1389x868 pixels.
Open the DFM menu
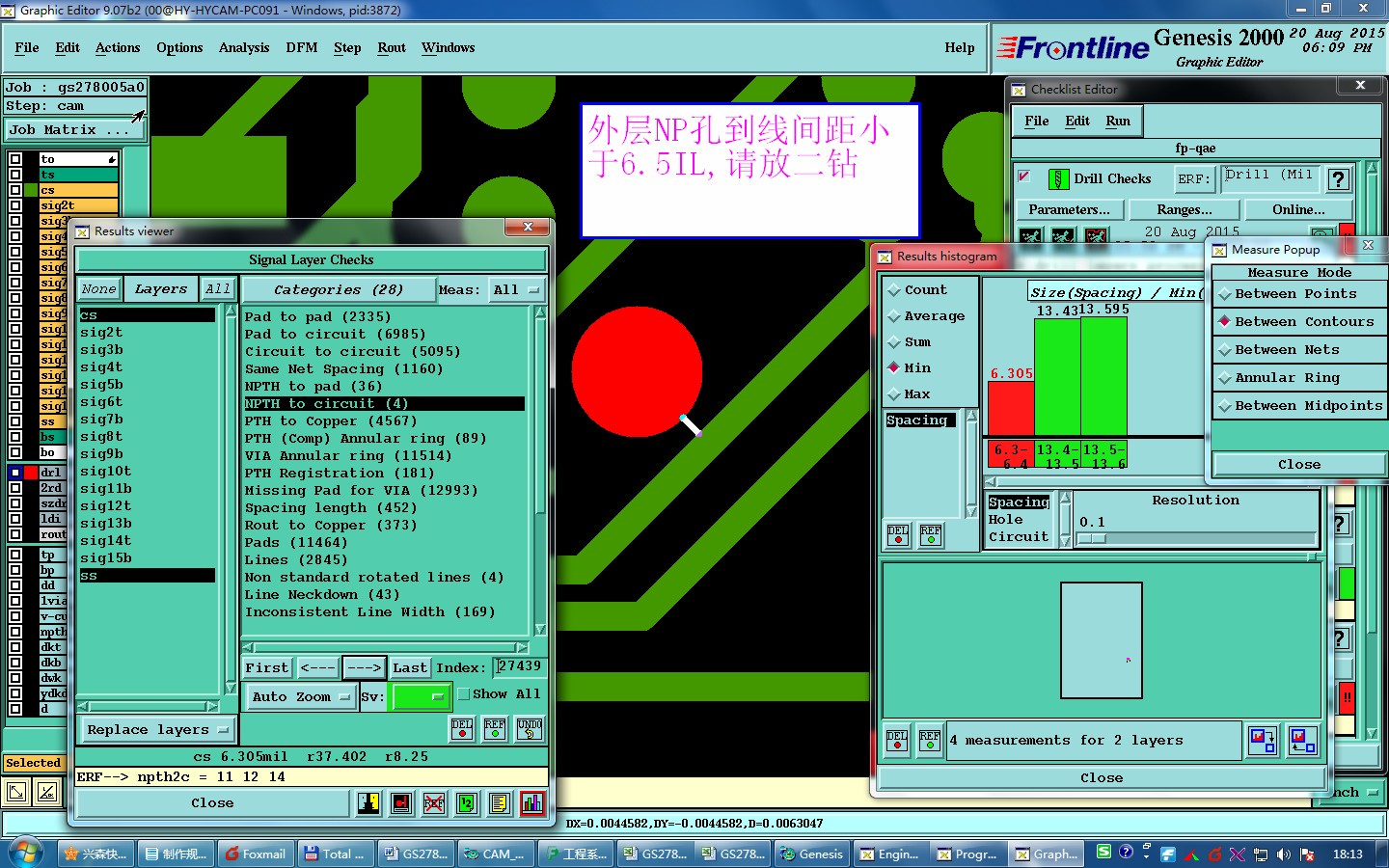[x=301, y=47]
